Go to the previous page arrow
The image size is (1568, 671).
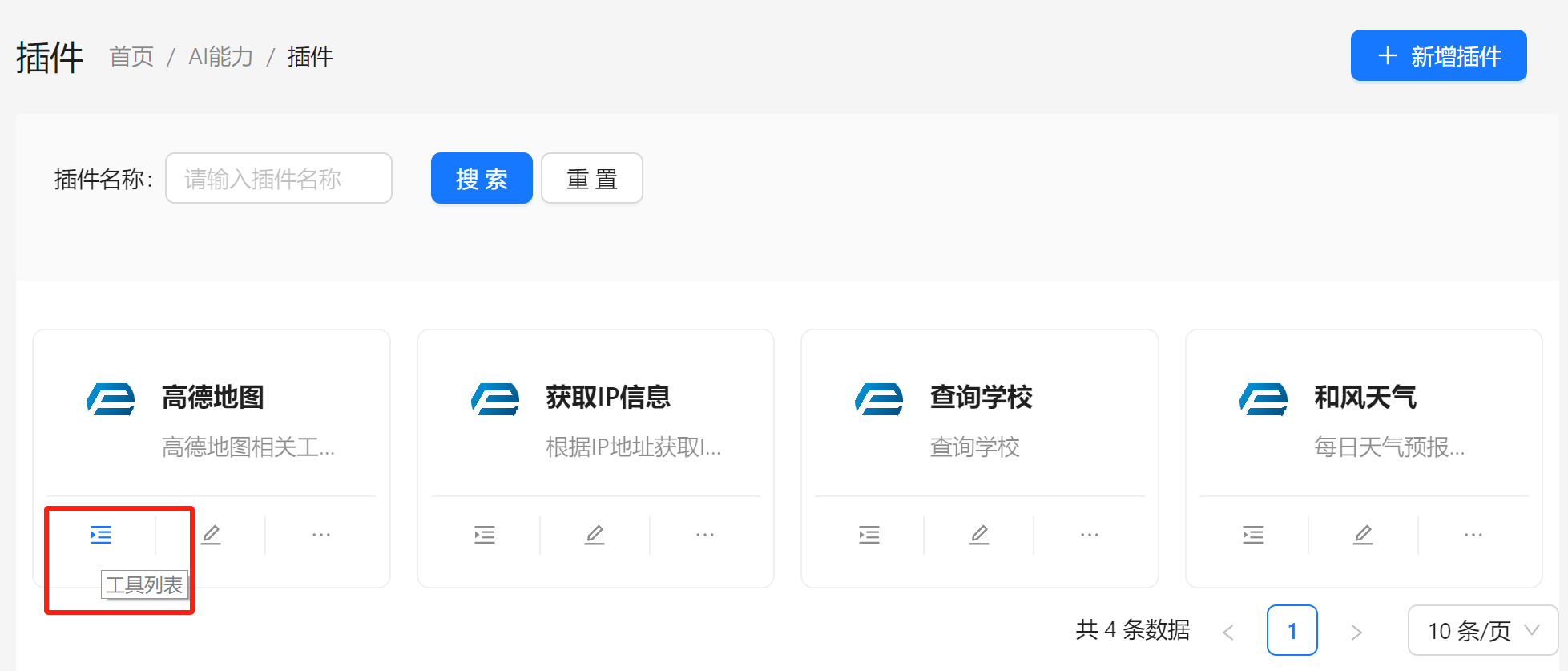point(1228,632)
